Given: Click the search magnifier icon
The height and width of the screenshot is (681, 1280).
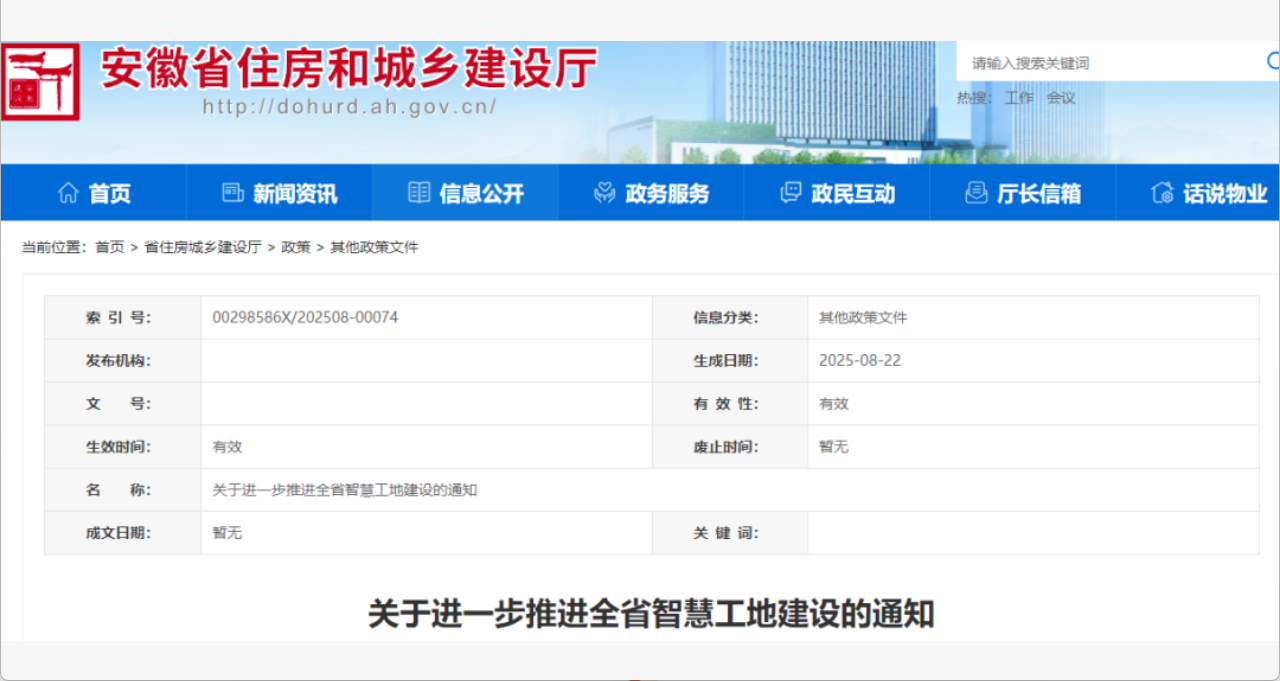Looking at the screenshot, I should click(x=1272, y=62).
